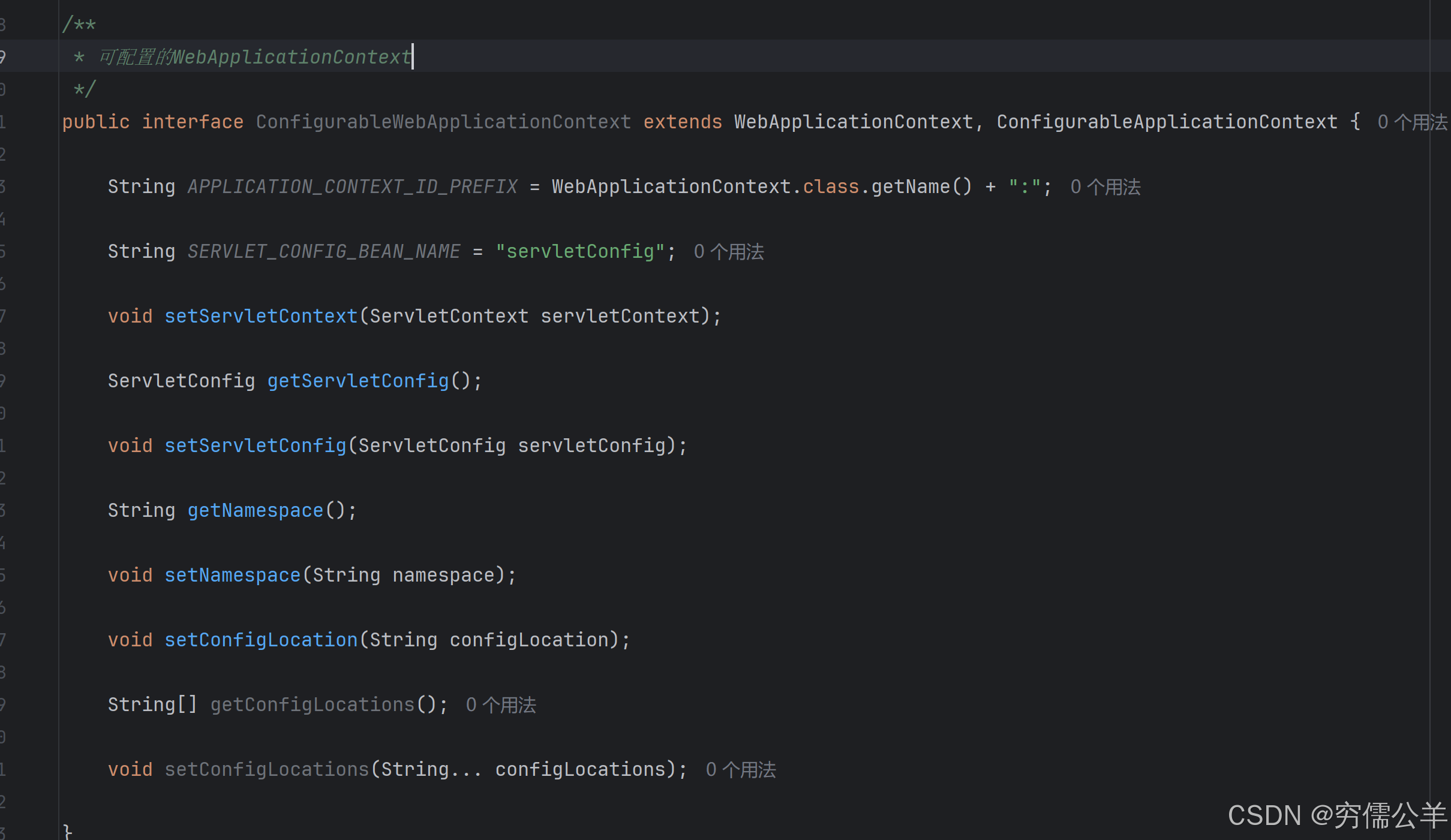1451x840 pixels.
Task: Click usages hint beside SERVLET_CONFIG_BEAN_NAME
Action: click(728, 252)
